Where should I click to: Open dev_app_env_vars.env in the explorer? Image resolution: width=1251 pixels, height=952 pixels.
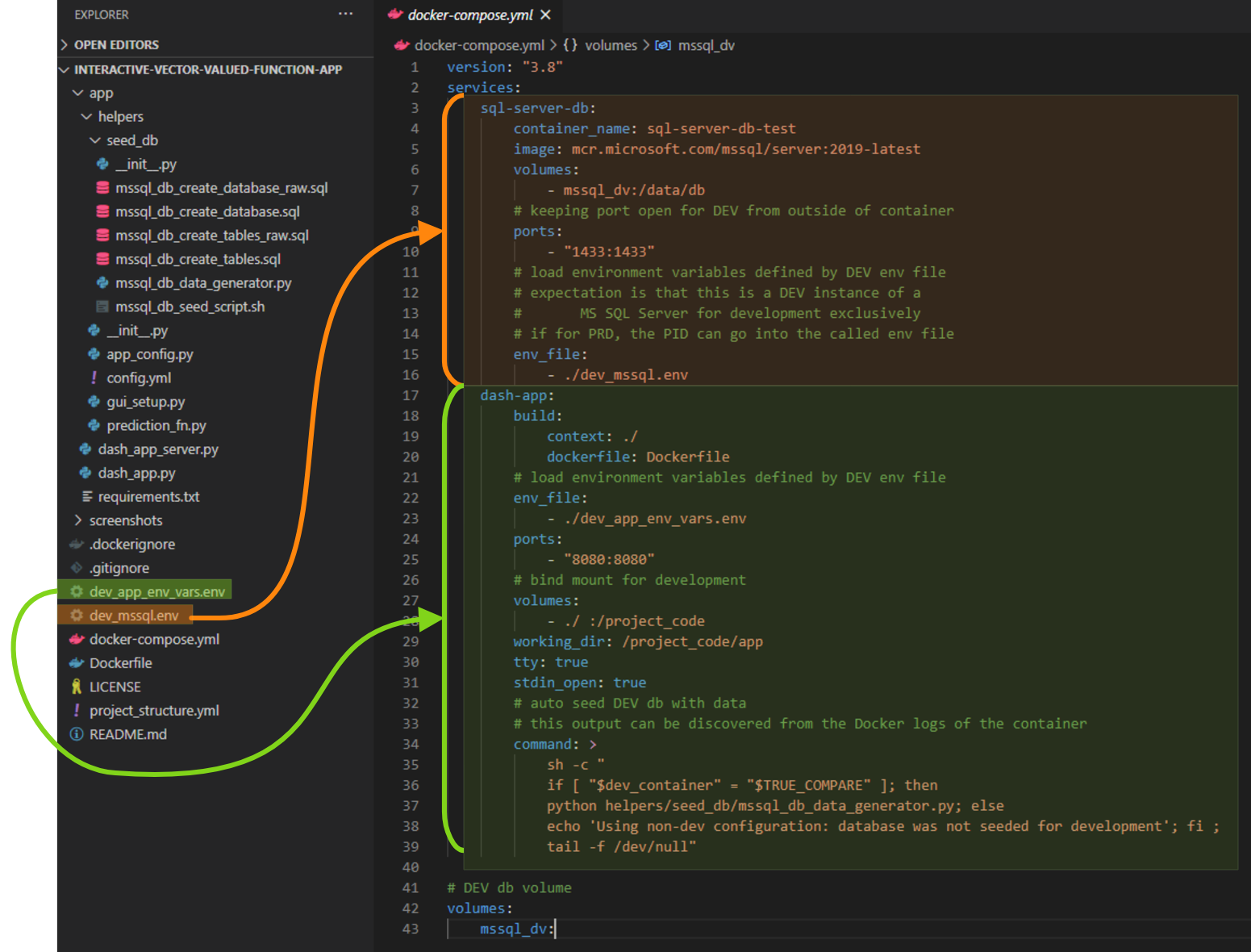coord(156,592)
